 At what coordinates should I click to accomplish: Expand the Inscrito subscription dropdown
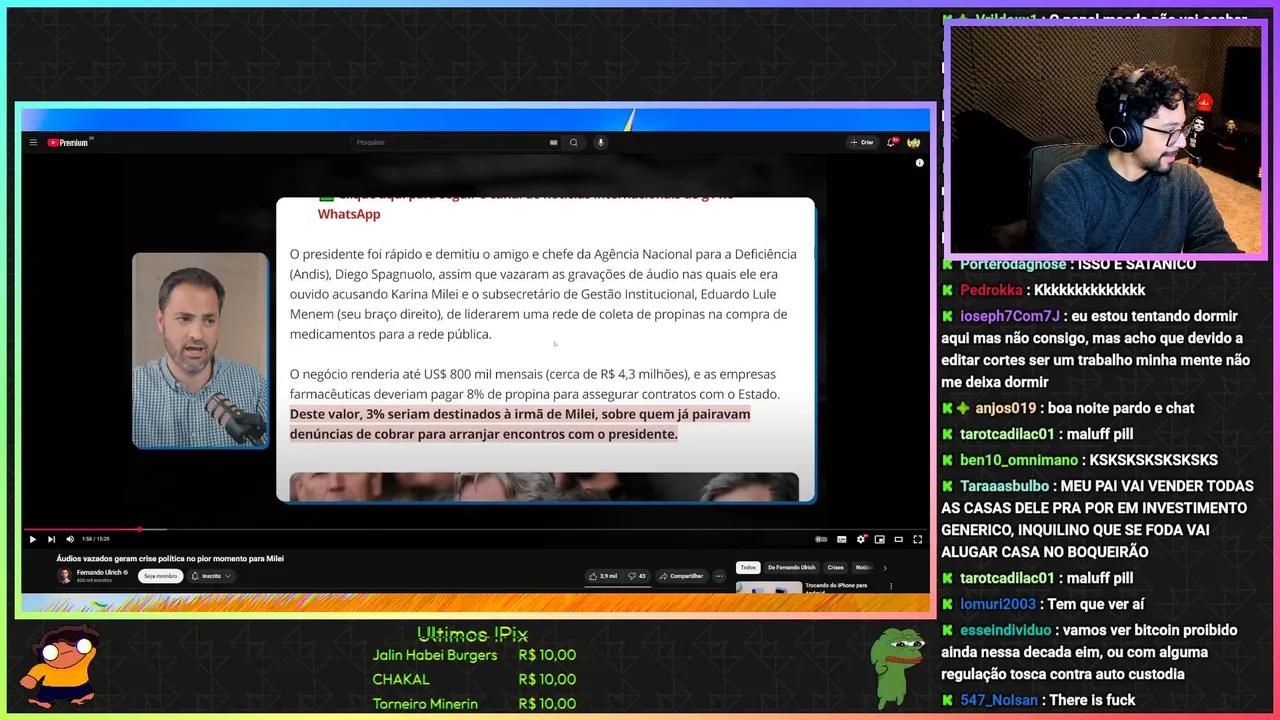tap(212, 576)
